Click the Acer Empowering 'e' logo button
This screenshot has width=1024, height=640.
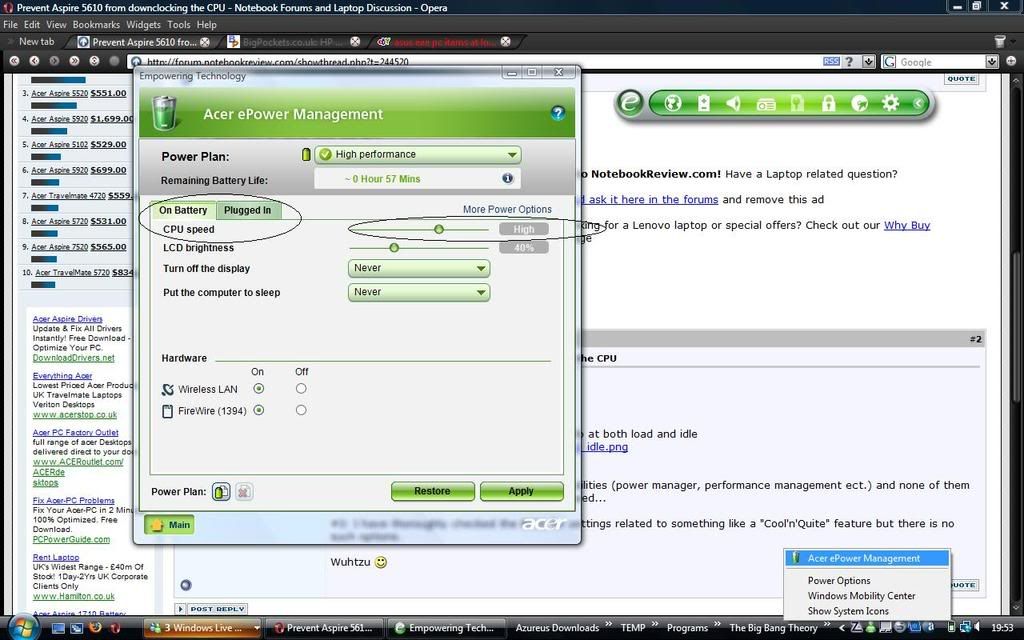630,103
